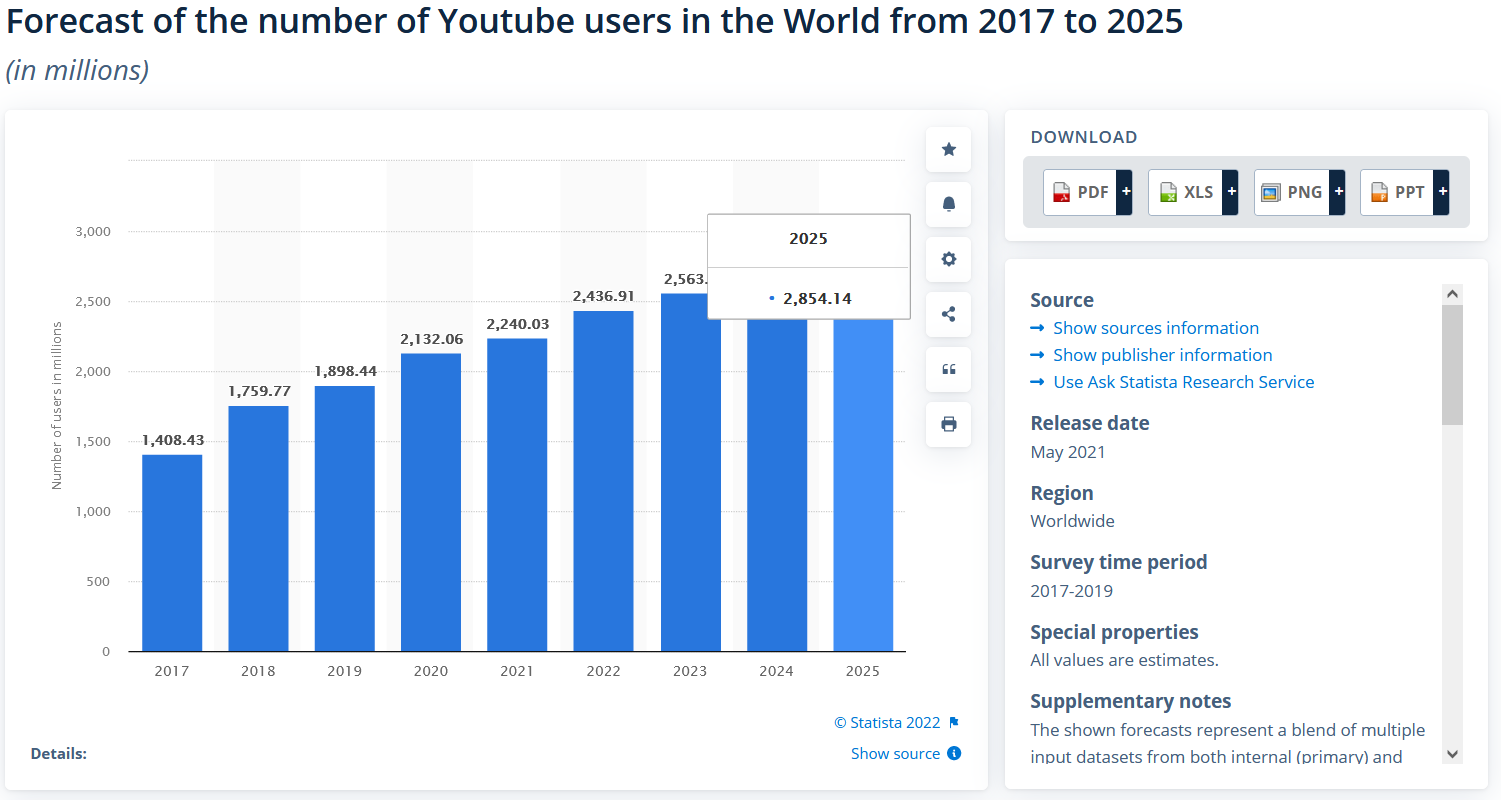Click the PDF file type icon
This screenshot has height=800, width=1501.
pos(1061,193)
